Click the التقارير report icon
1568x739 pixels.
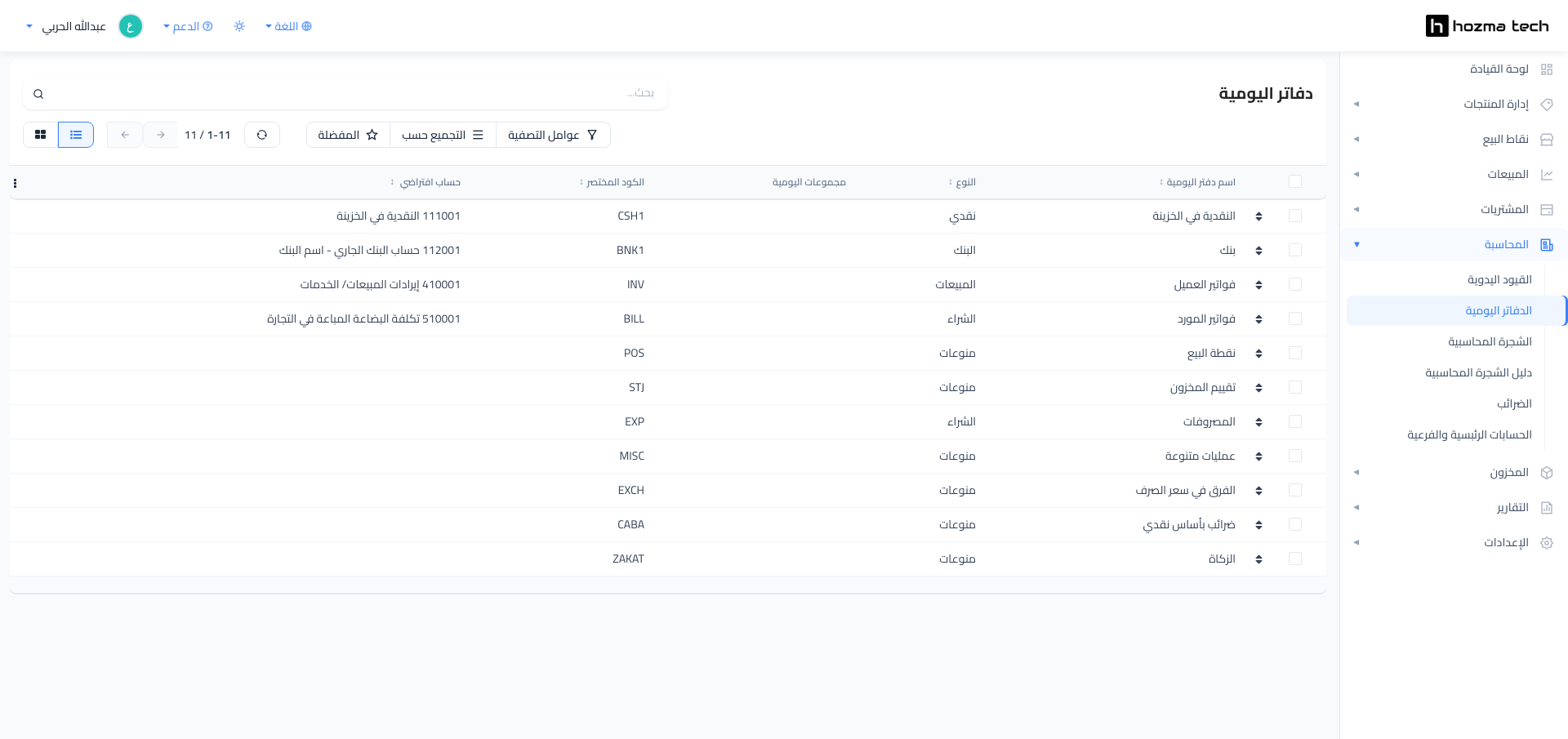pyautogui.click(x=1546, y=508)
